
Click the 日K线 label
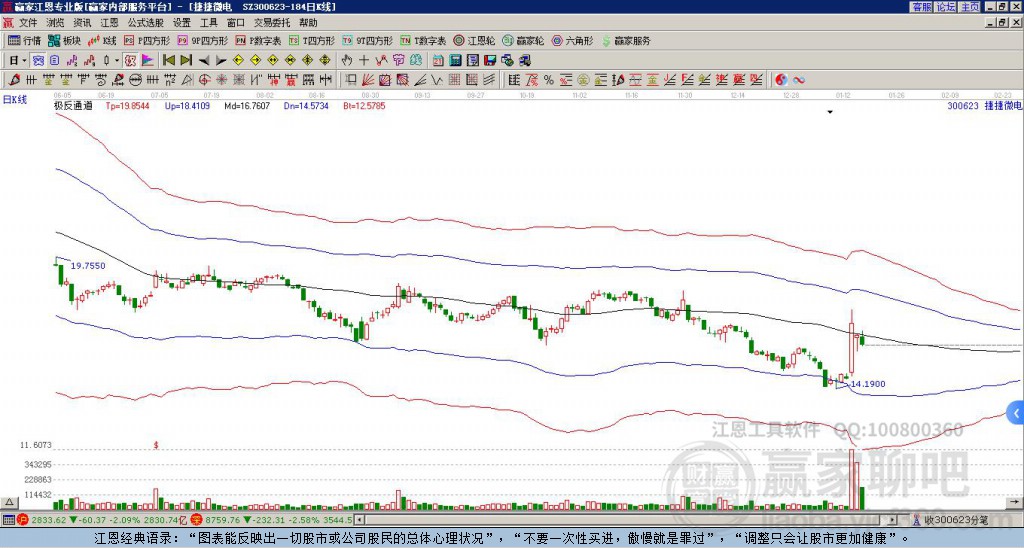coord(15,99)
